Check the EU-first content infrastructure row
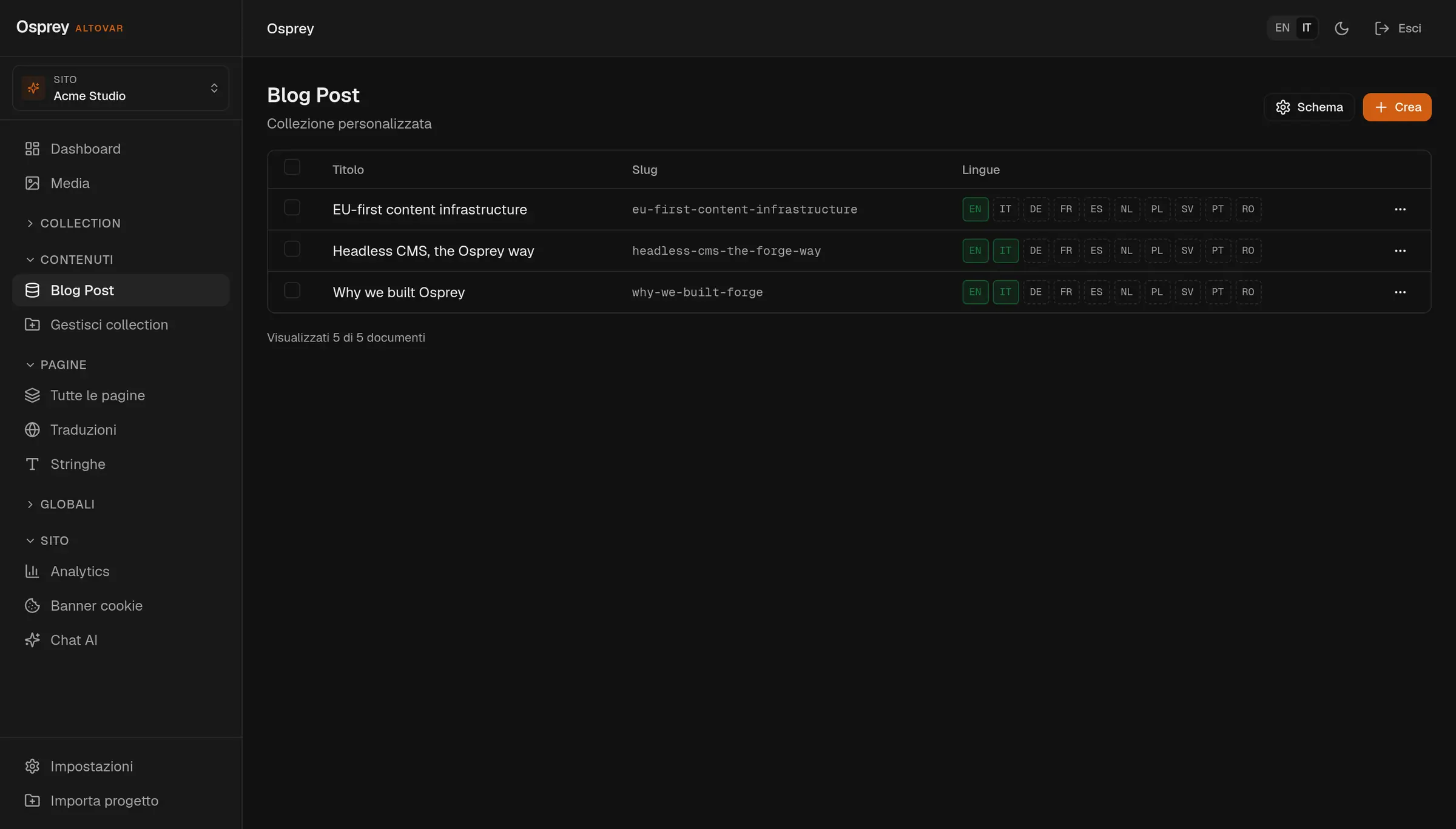This screenshot has width=1456, height=829. click(x=292, y=207)
